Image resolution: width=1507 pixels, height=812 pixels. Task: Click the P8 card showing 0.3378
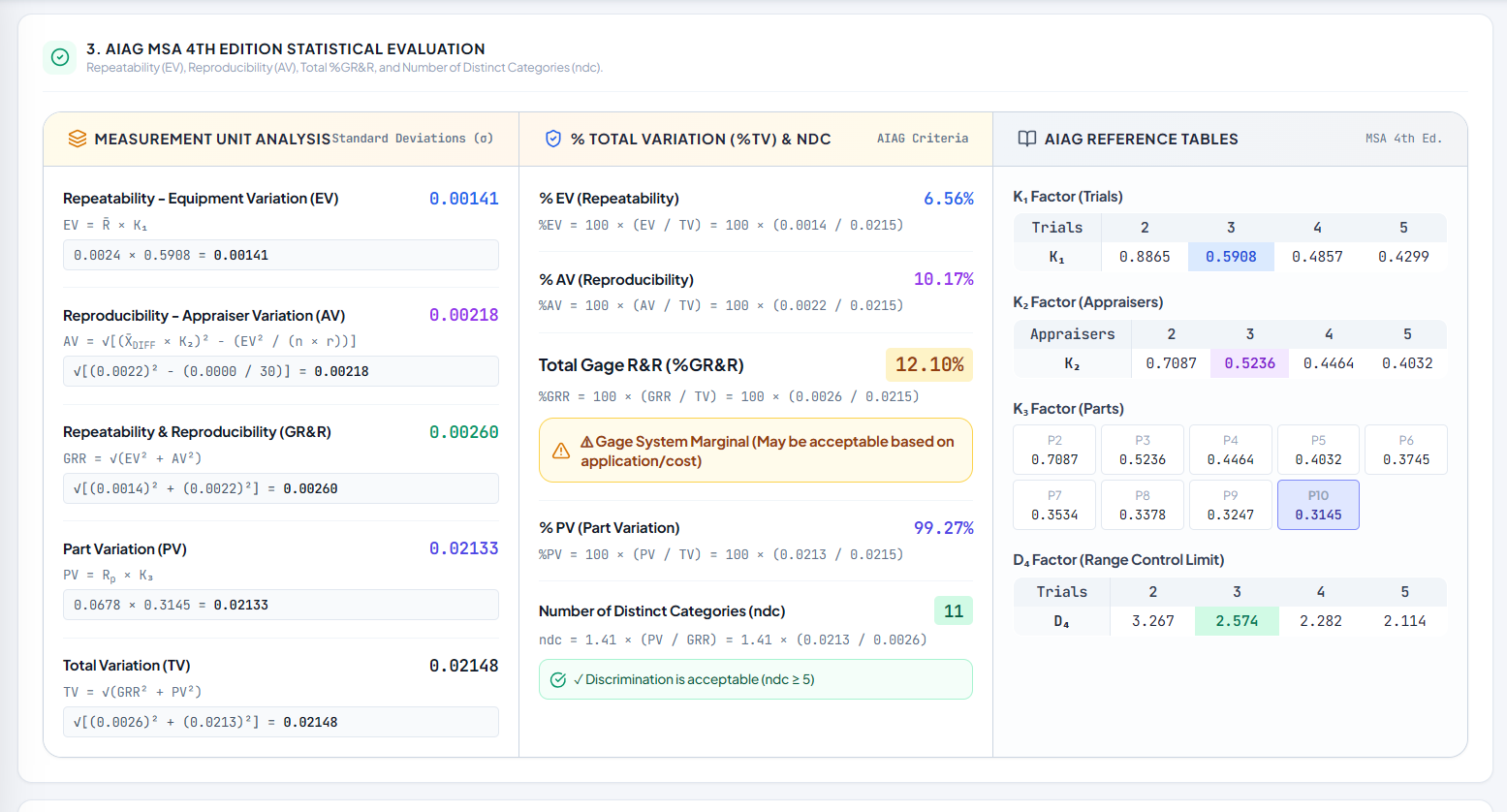click(x=1143, y=505)
